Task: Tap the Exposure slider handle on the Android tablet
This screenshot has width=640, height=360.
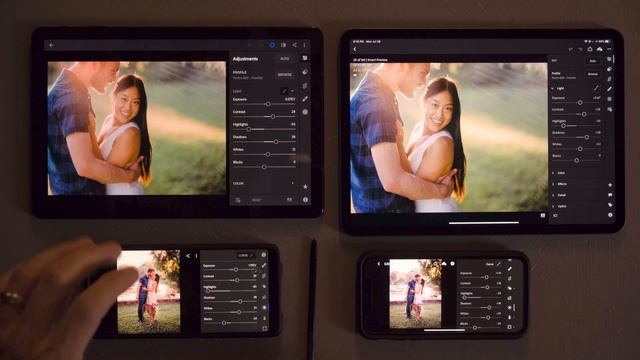Action: tap(268, 104)
